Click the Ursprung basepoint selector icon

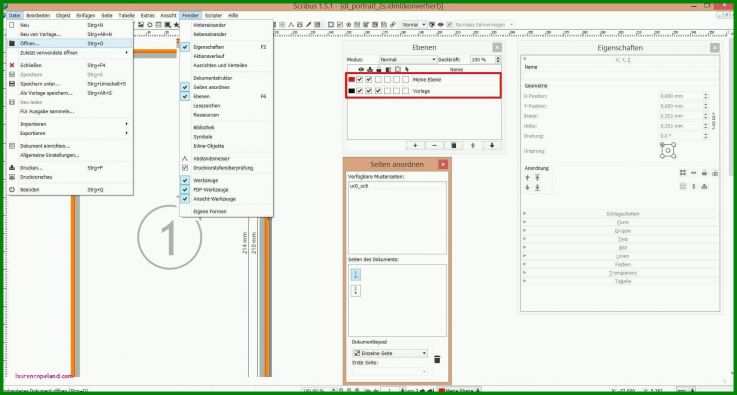coord(667,150)
